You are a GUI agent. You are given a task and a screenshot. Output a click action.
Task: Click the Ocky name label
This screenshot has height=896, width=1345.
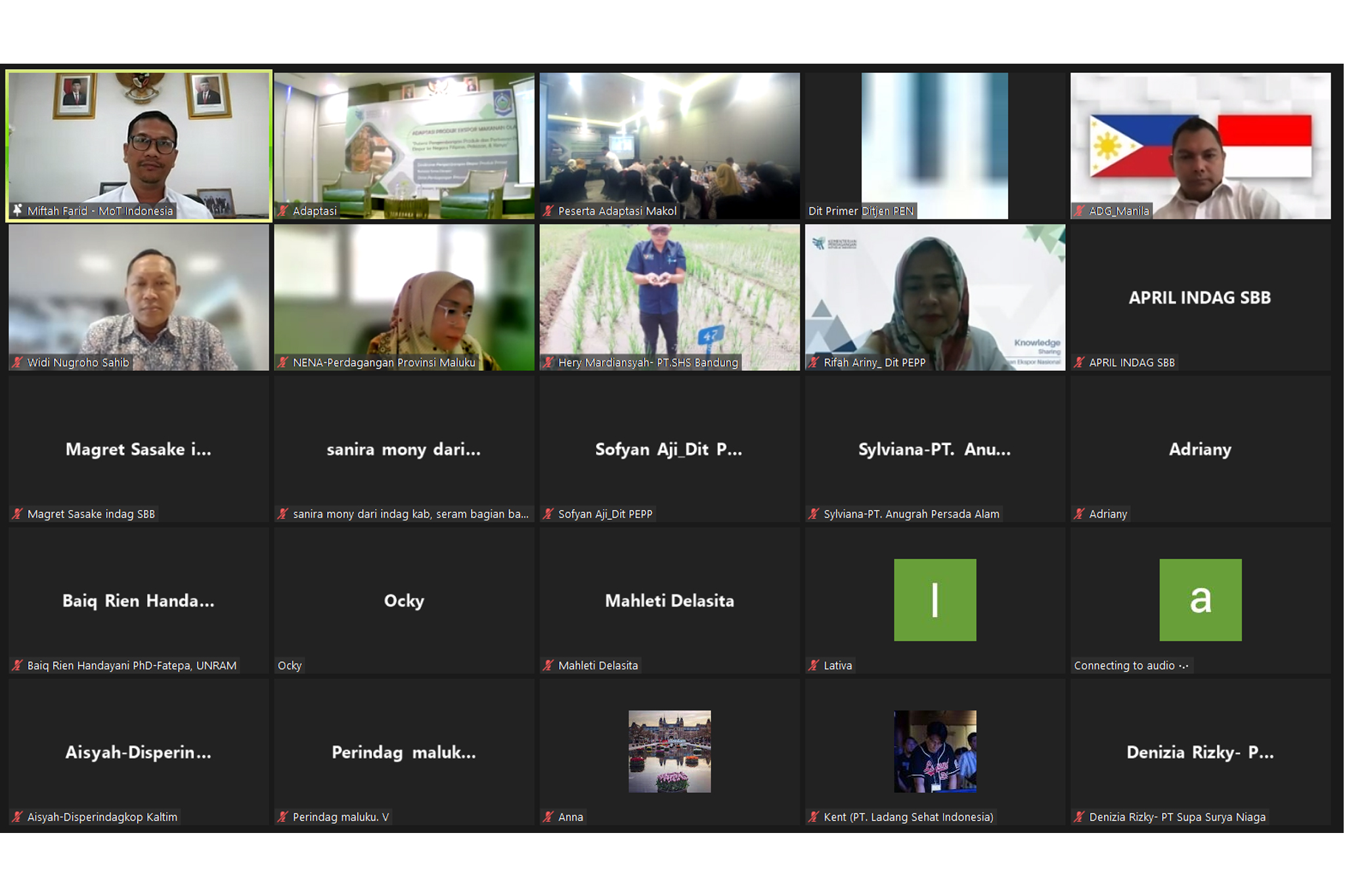pos(290,665)
